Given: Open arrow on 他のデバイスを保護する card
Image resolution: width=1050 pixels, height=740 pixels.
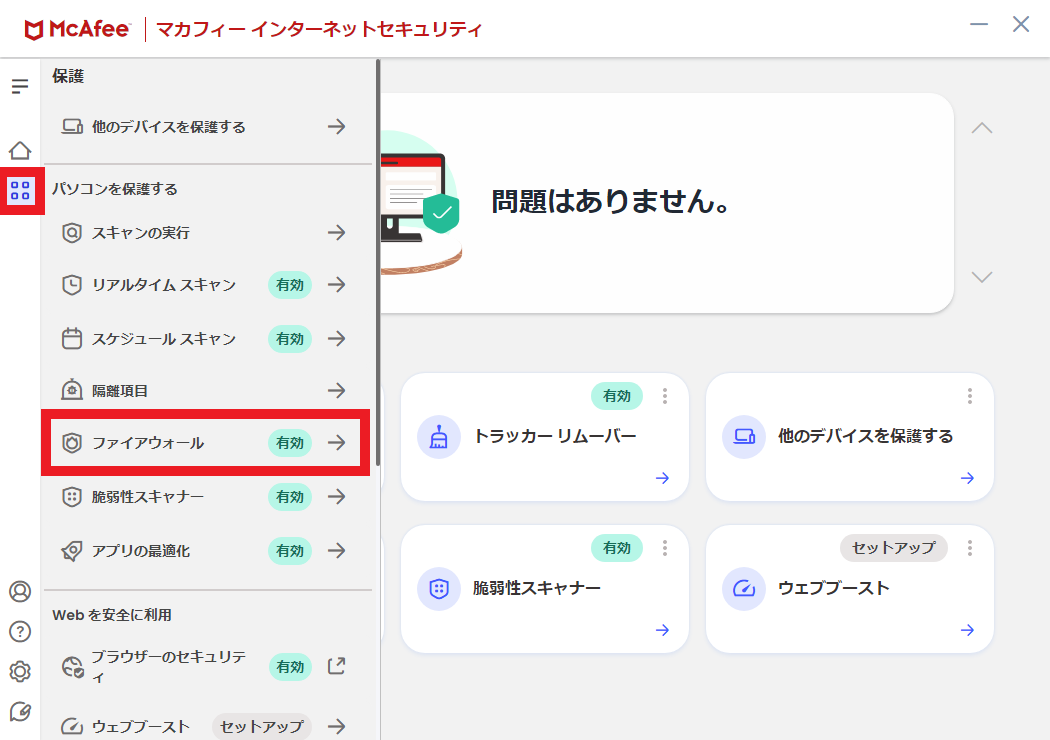Looking at the screenshot, I should tap(967, 477).
